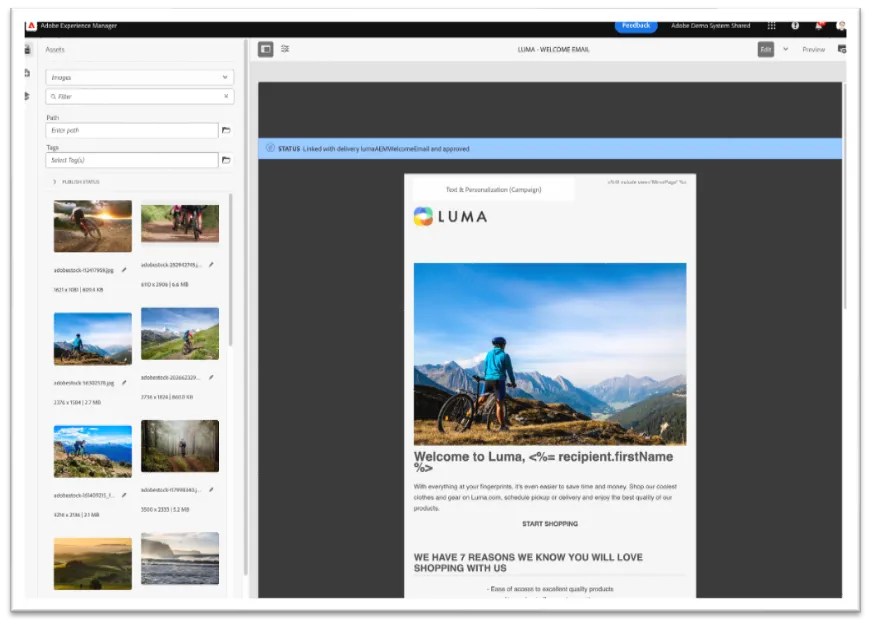Click the Luma logo in the email
Screen dimensions: 872x626
click(x=450, y=216)
